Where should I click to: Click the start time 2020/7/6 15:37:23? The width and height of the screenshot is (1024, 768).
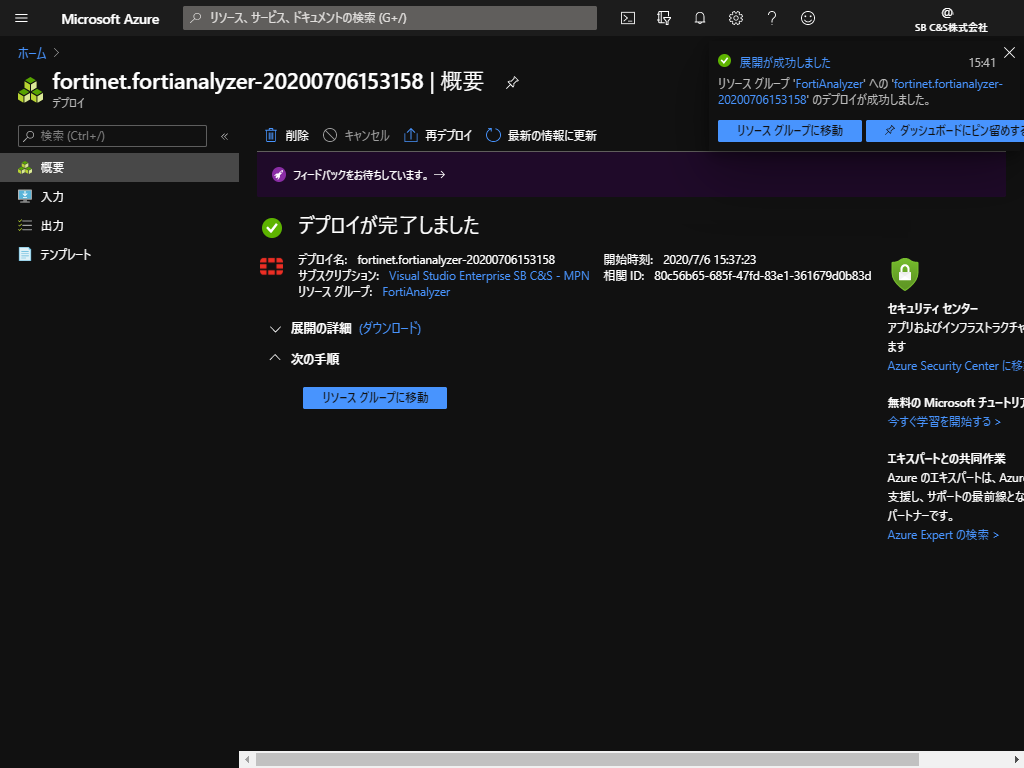(709, 259)
